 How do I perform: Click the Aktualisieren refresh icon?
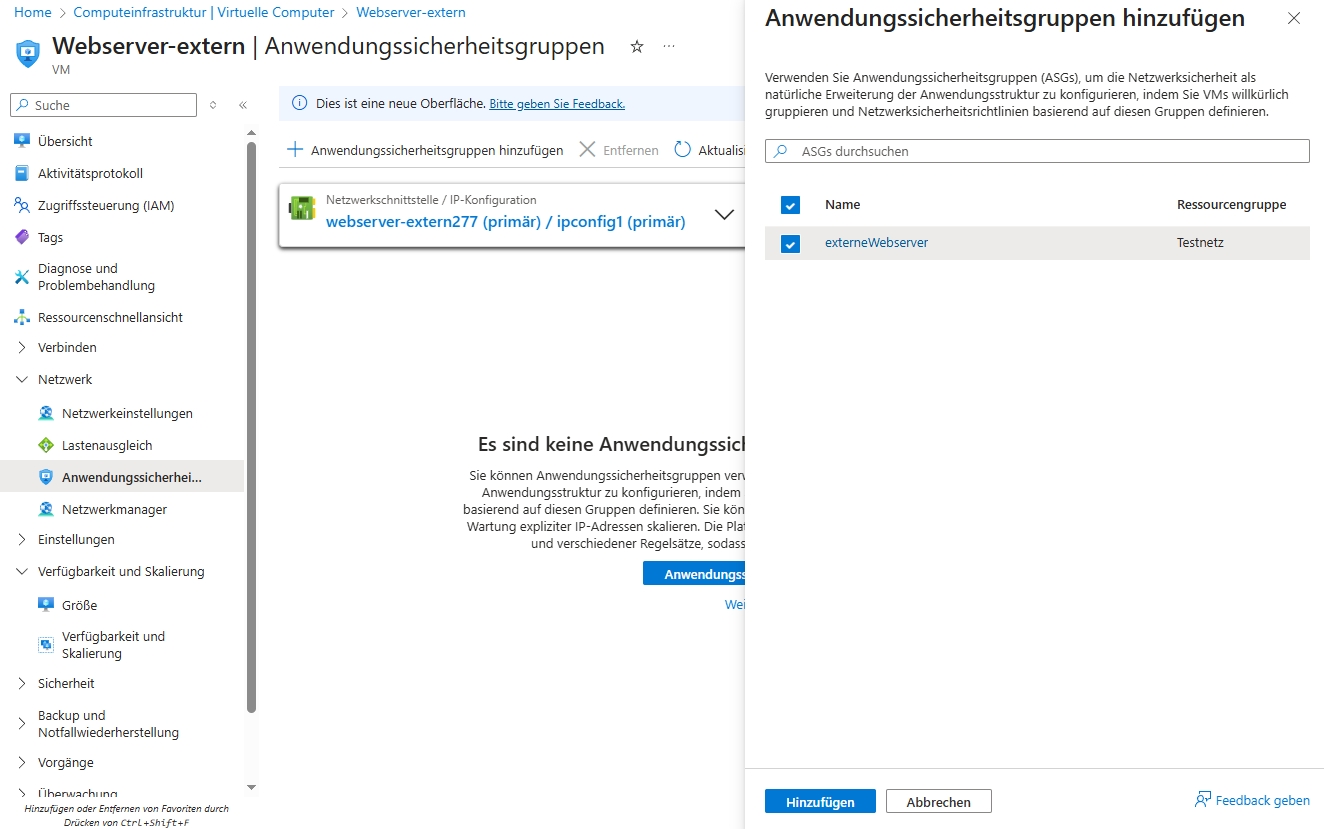[x=683, y=150]
